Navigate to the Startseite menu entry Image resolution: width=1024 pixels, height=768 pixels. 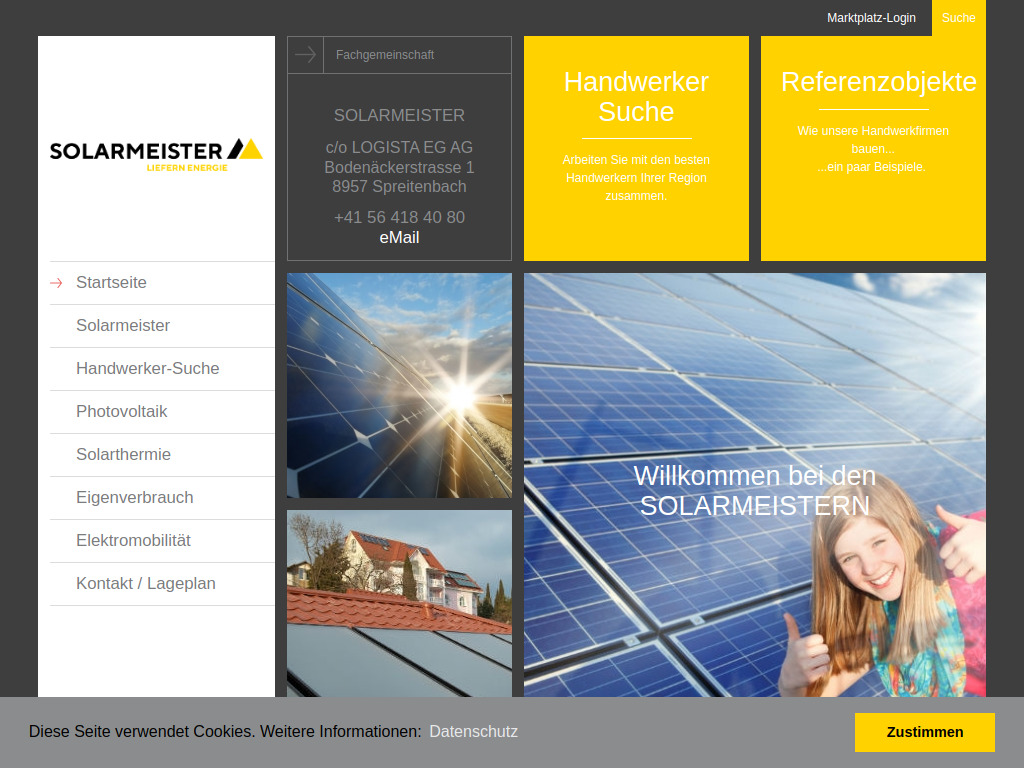pos(109,283)
